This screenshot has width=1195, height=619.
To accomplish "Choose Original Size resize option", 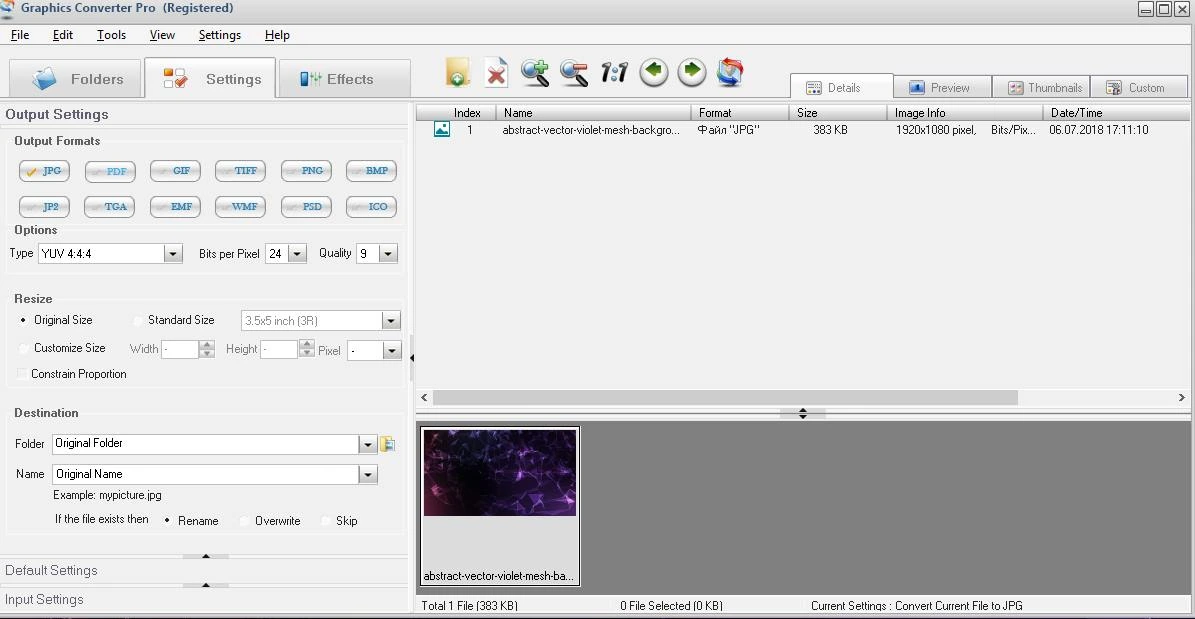I will (23, 320).
